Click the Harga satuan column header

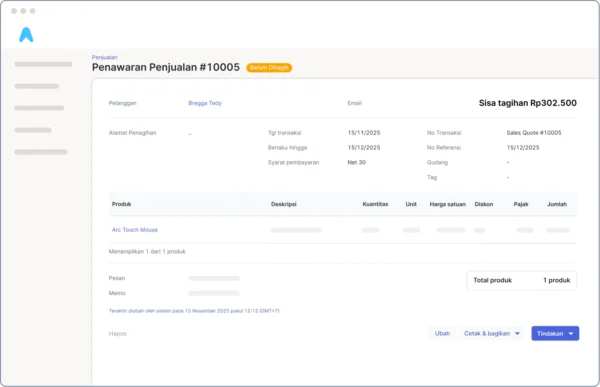click(448, 204)
